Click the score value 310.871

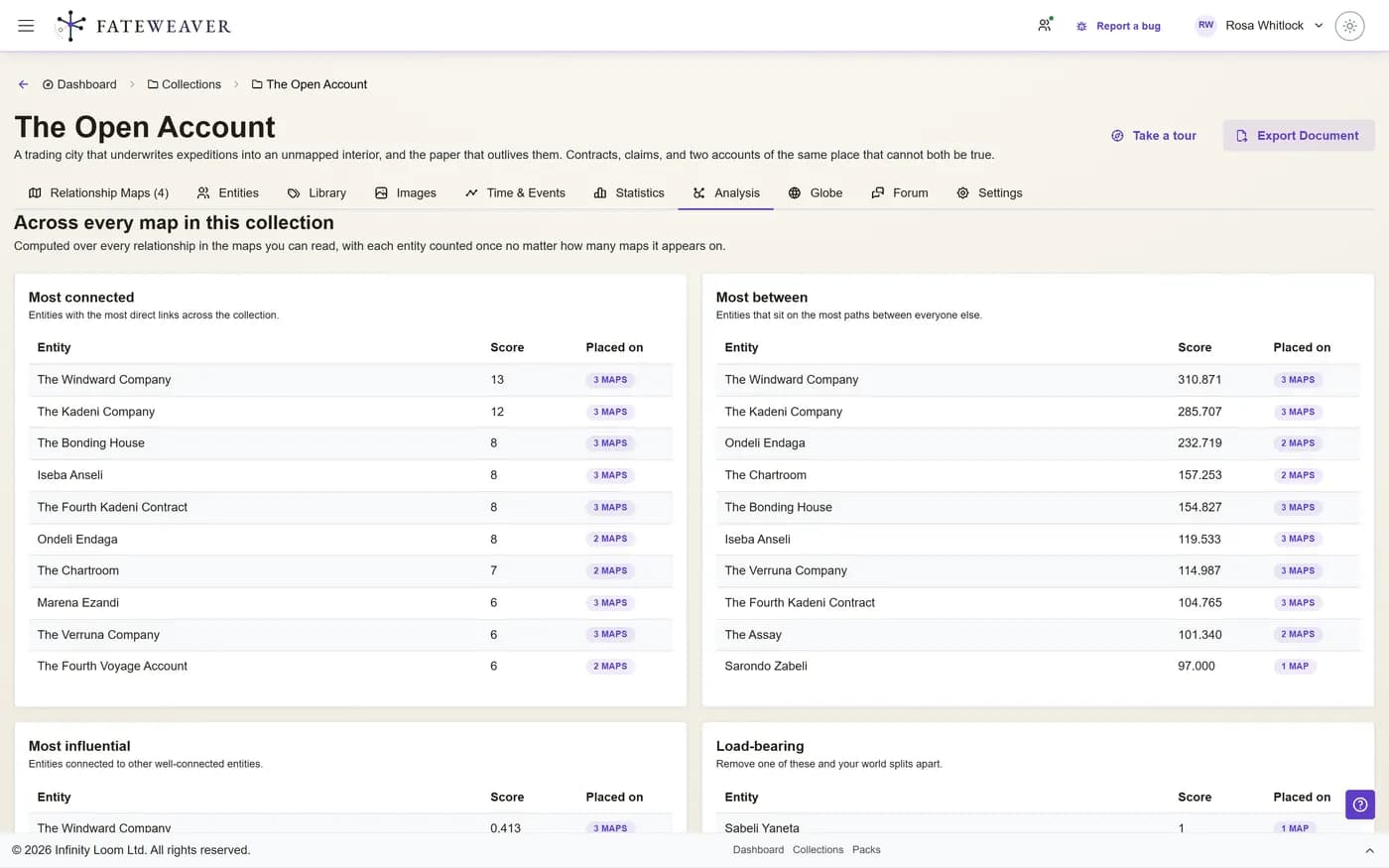(x=1200, y=380)
